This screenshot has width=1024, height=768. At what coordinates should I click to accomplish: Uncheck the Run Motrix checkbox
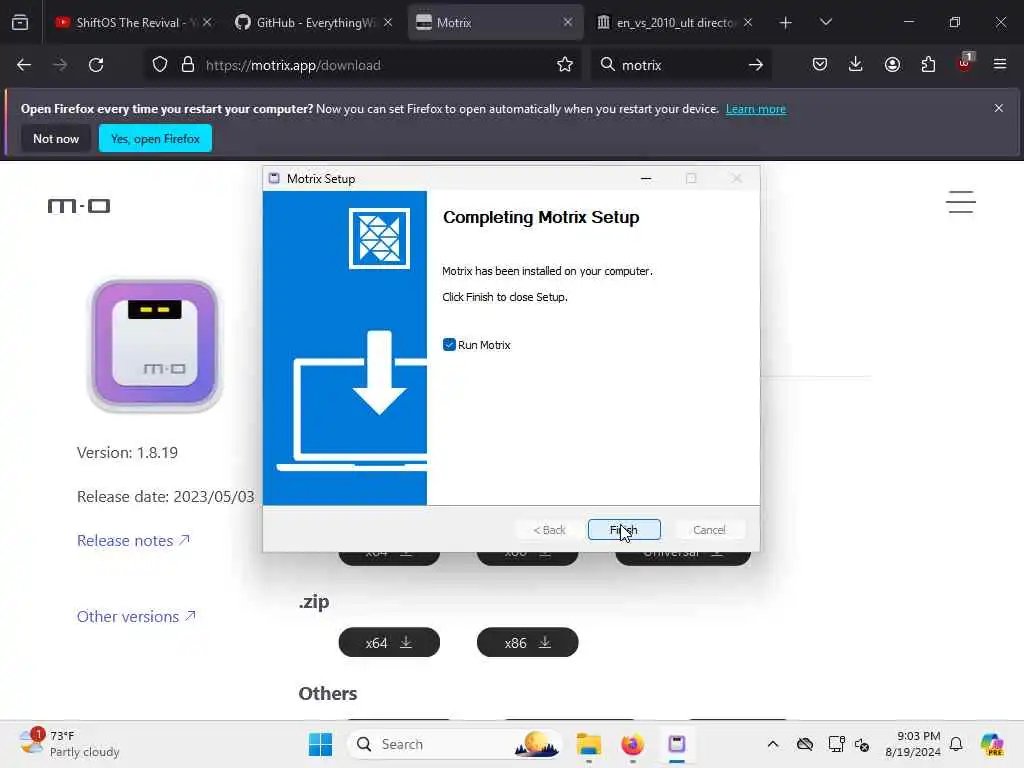click(449, 345)
